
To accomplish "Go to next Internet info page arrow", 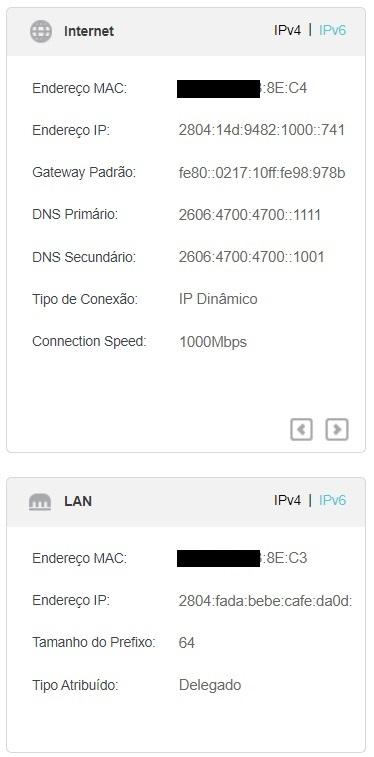I will [x=337, y=429].
